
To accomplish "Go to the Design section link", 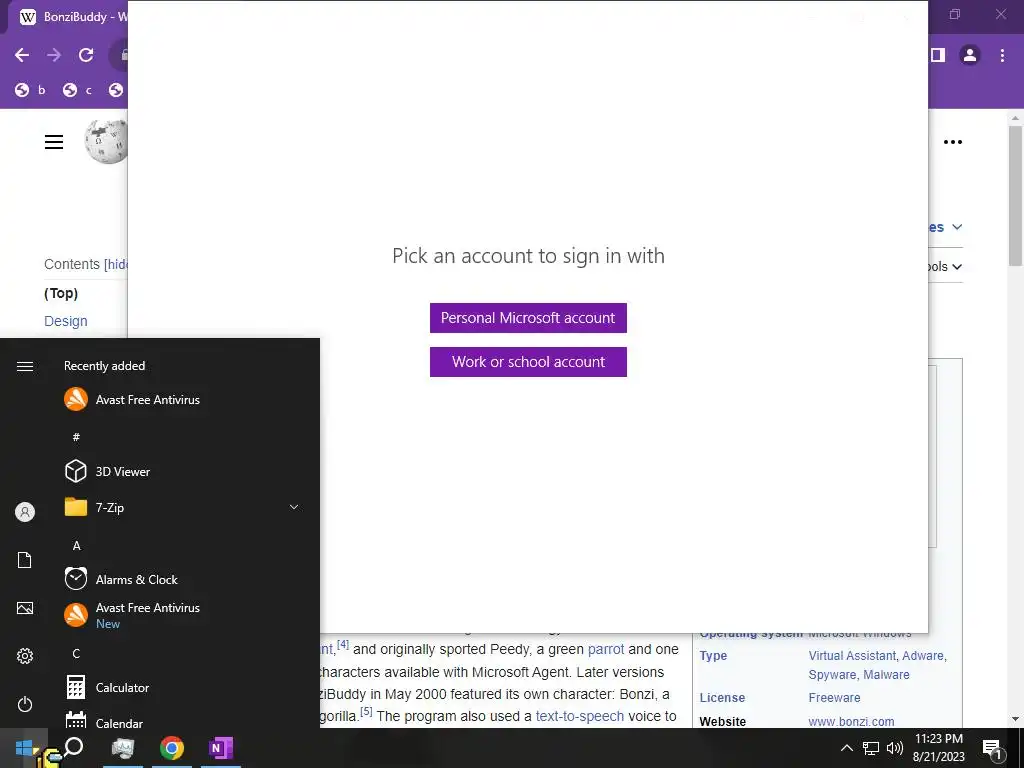I will tap(65, 321).
